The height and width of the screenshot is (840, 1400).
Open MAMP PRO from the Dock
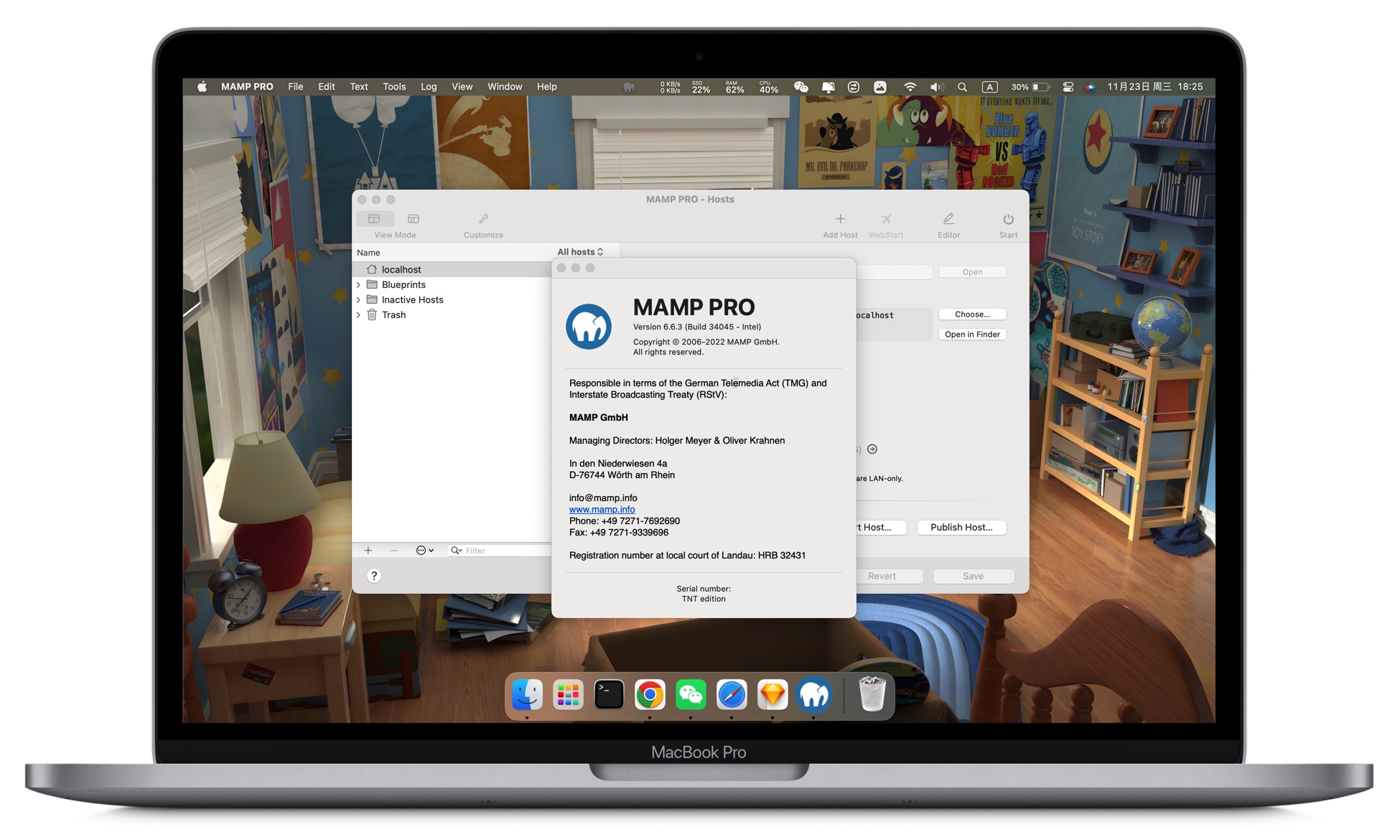[x=813, y=694]
